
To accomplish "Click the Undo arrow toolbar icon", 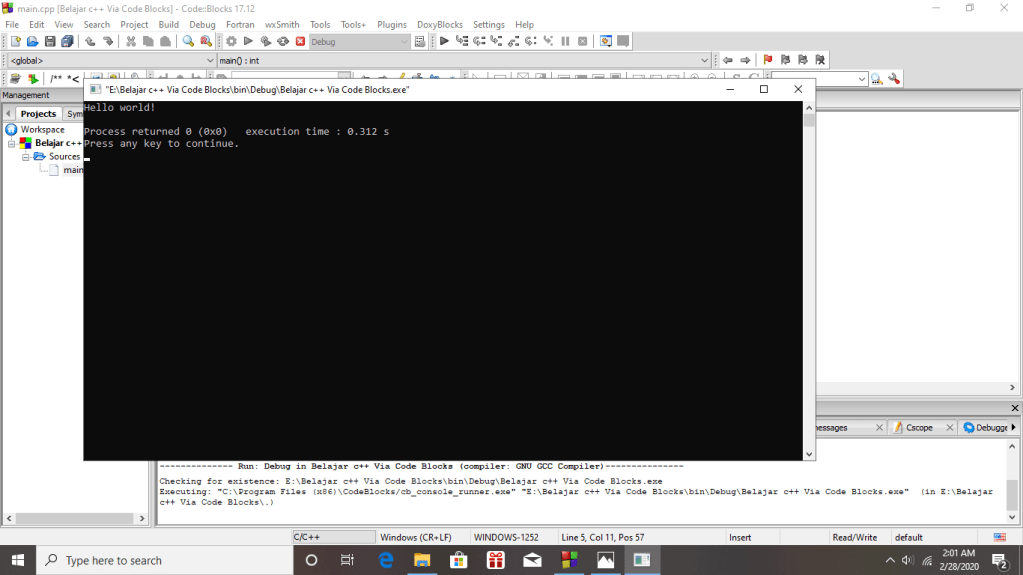I will click(x=90, y=41).
